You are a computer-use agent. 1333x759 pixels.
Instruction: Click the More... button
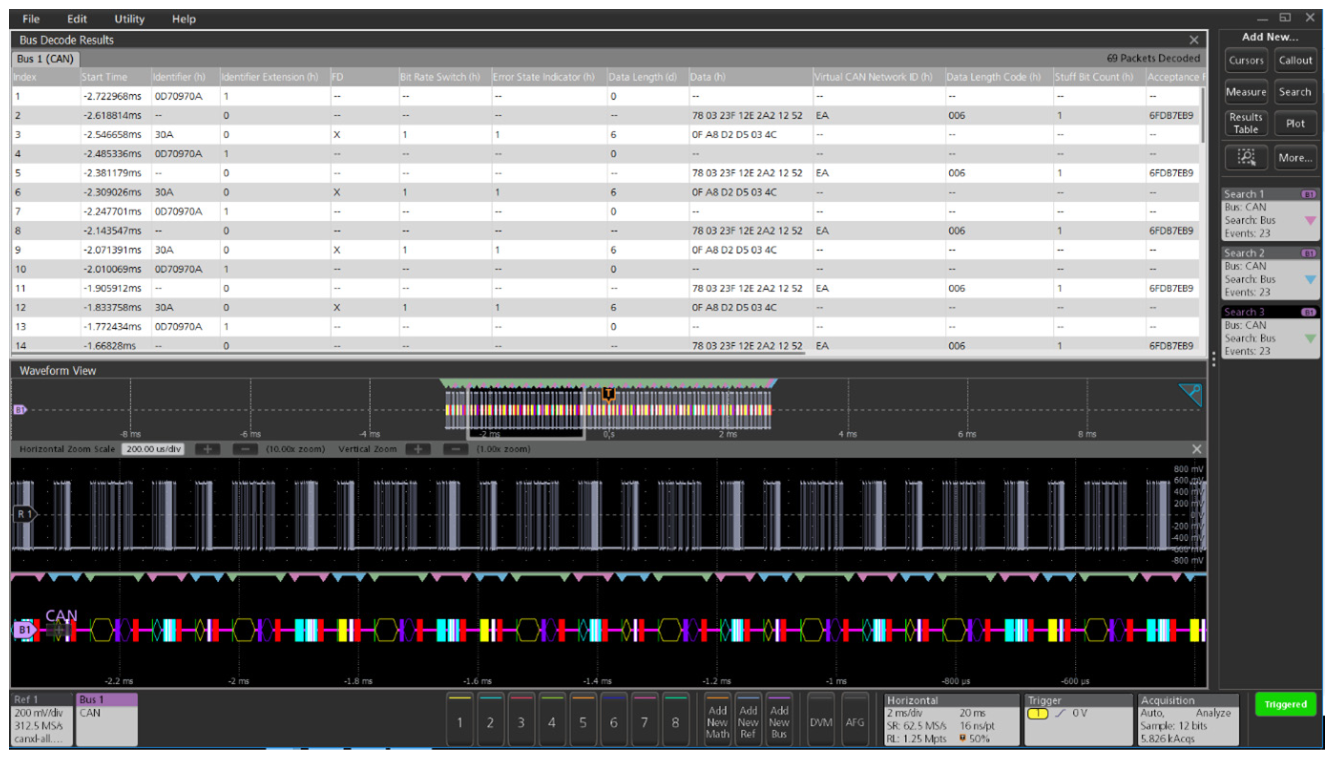click(1295, 157)
